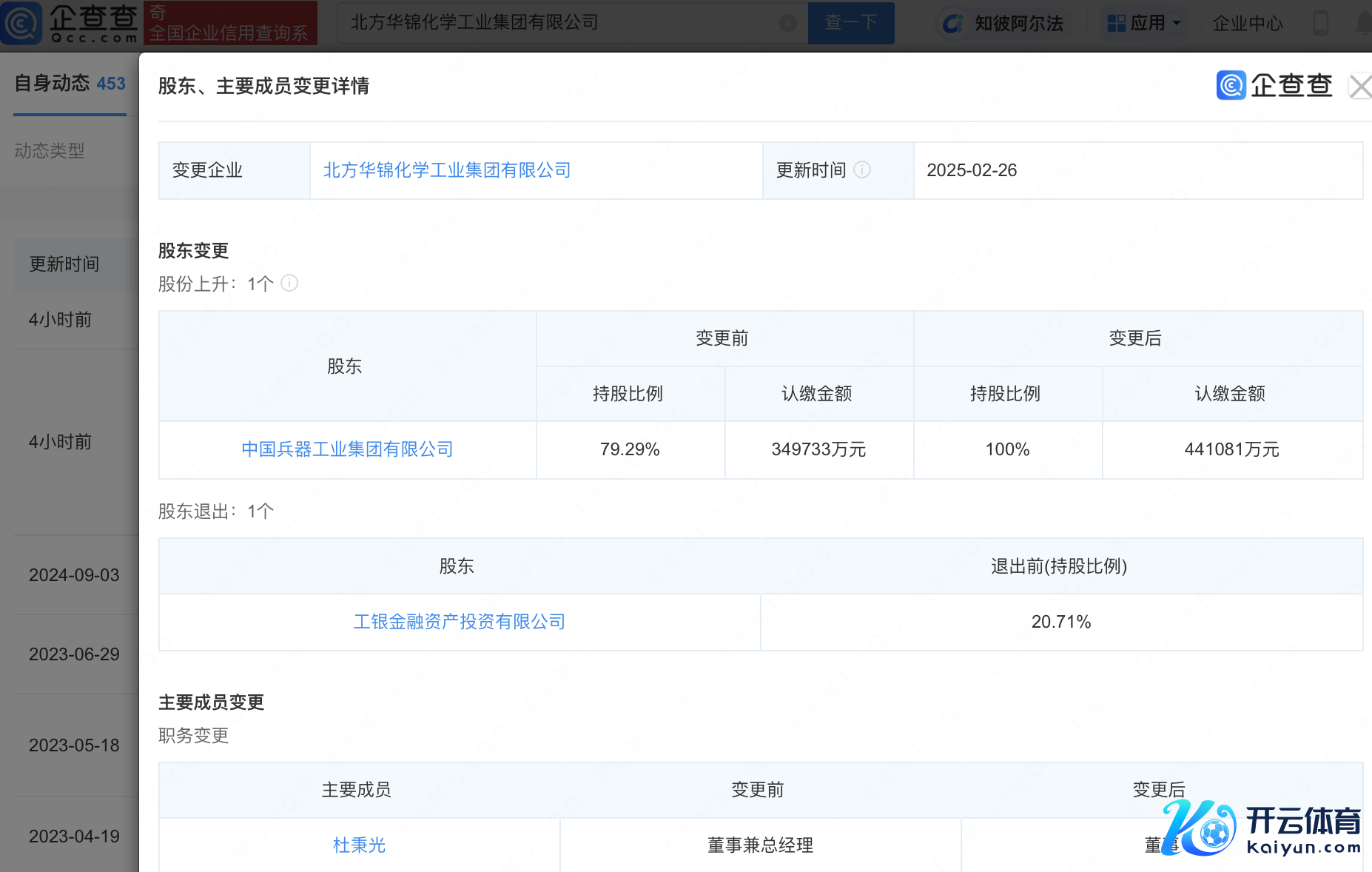Clear the search box with the X icon
Image resolution: width=1372 pixels, height=872 pixels.
[x=788, y=23]
